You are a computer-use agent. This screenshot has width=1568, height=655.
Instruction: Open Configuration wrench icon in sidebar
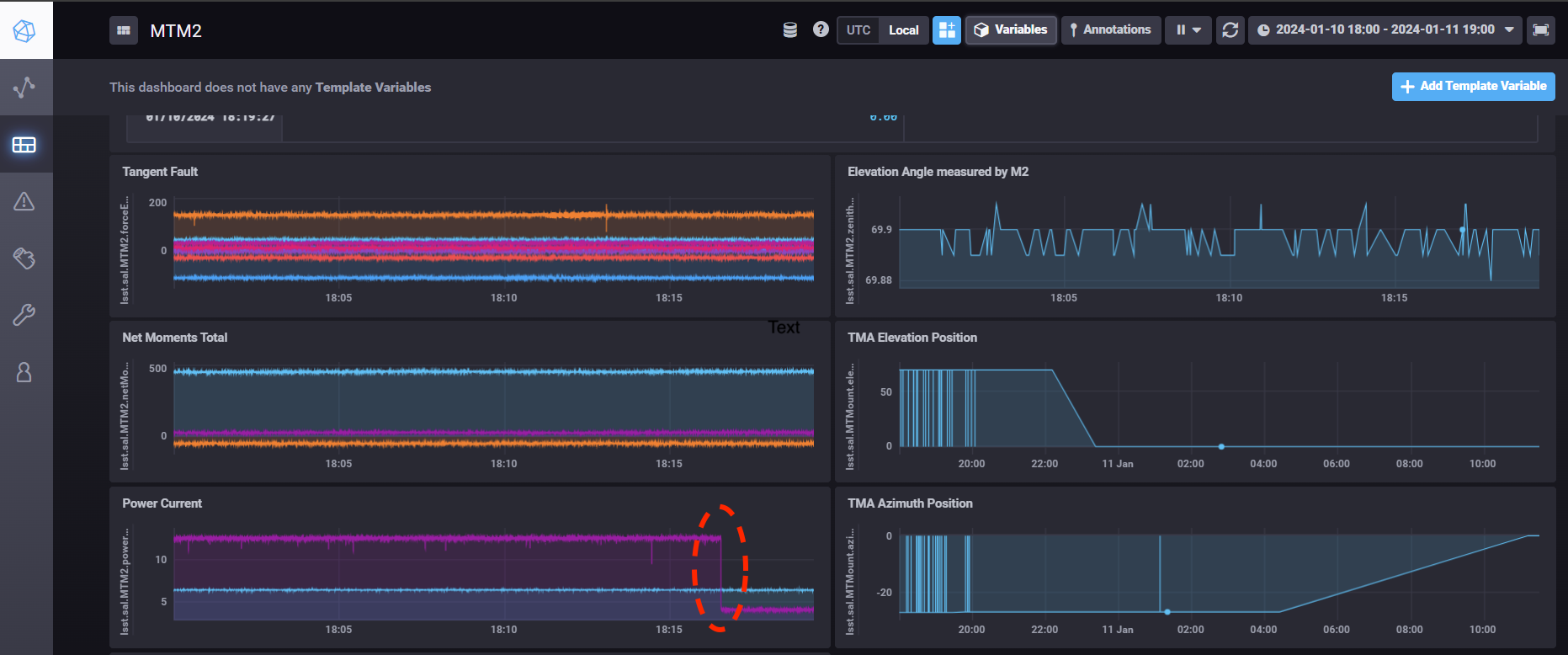pyautogui.click(x=24, y=315)
